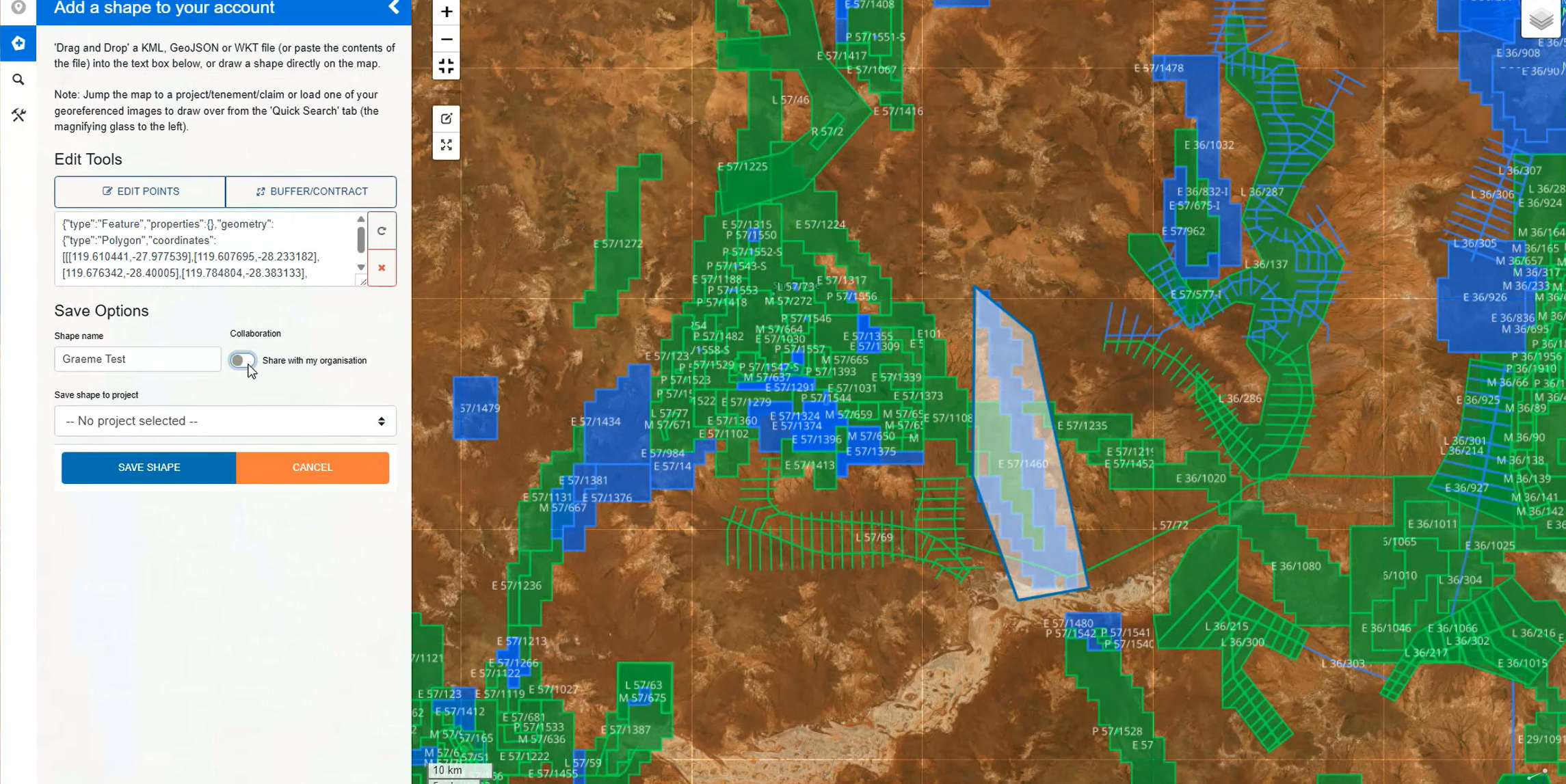Zoom out on the map
Image resolution: width=1566 pixels, height=784 pixels.
(446, 39)
